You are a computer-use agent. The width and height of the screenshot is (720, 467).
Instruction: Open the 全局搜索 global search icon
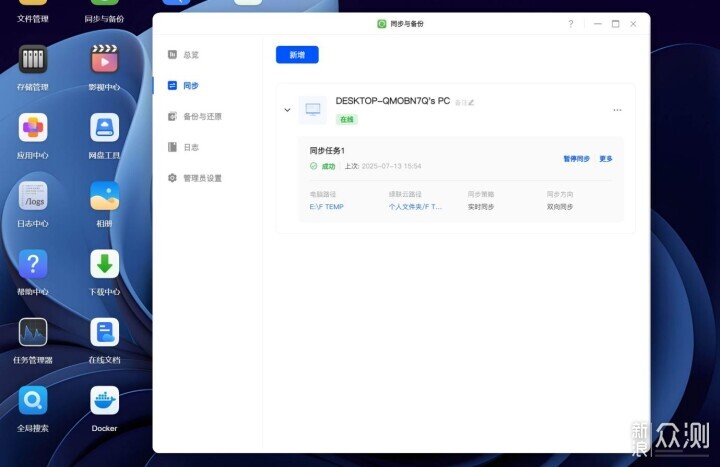[33, 400]
